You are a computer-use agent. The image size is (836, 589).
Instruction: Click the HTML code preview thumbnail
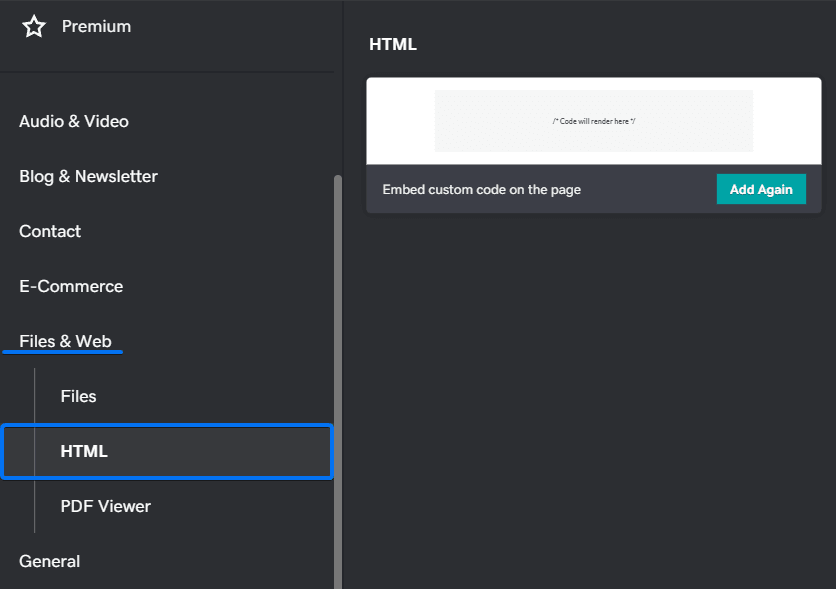pos(594,121)
